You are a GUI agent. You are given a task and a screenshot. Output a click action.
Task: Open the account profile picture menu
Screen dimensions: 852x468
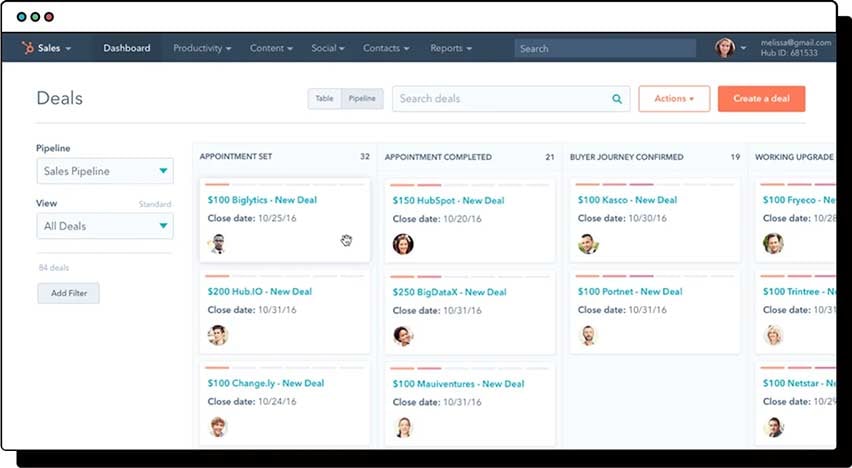coord(725,48)
